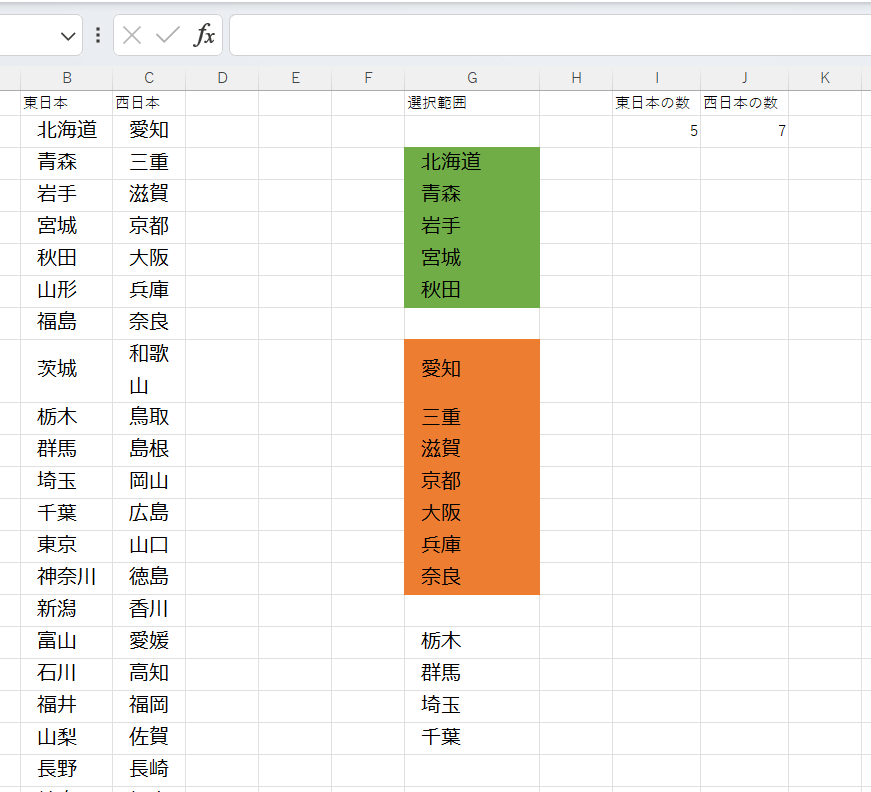Click the Enter checkmark icon in formula bar
The width and height of the screenshot is (871, 792).
pos(168,36)
